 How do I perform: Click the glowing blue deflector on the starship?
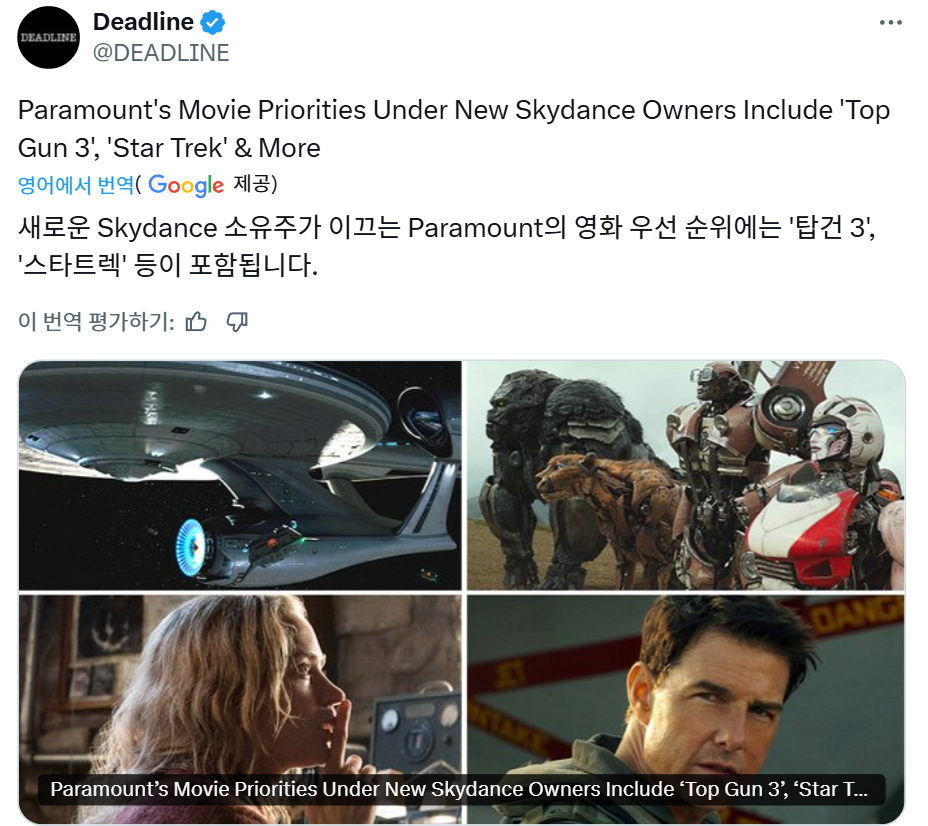tap(191, 547)
